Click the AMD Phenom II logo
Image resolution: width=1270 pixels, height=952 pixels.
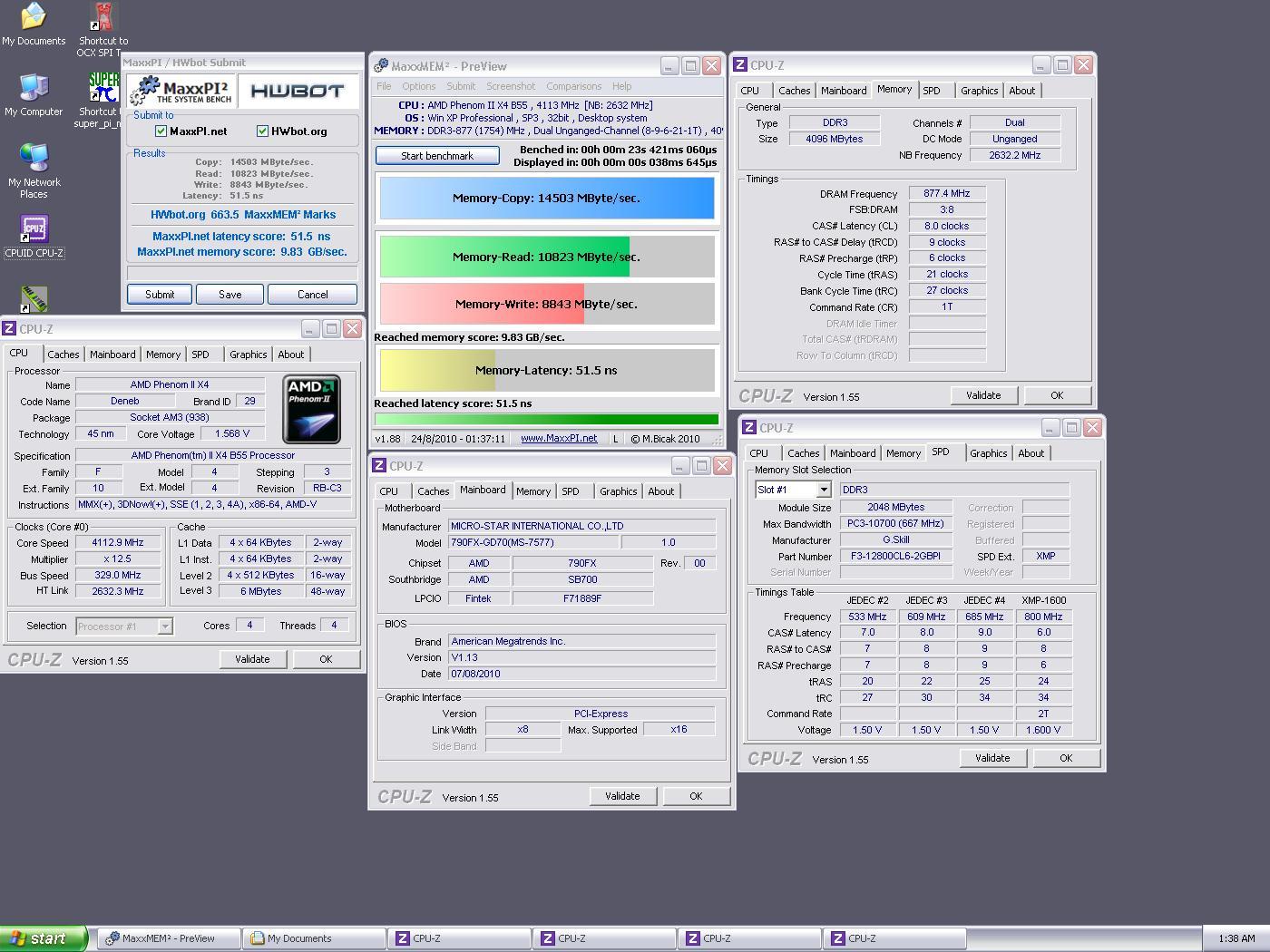[x=311, y=409]
